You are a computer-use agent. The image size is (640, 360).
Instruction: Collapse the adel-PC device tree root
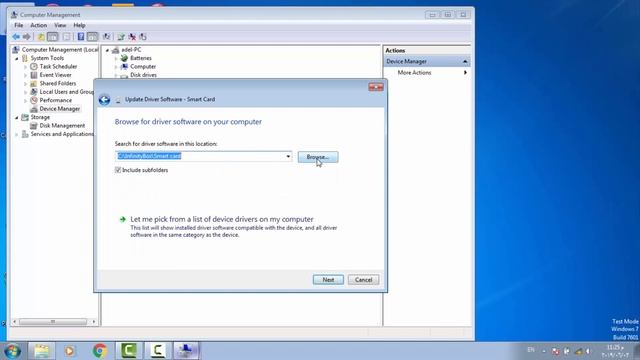107,50
